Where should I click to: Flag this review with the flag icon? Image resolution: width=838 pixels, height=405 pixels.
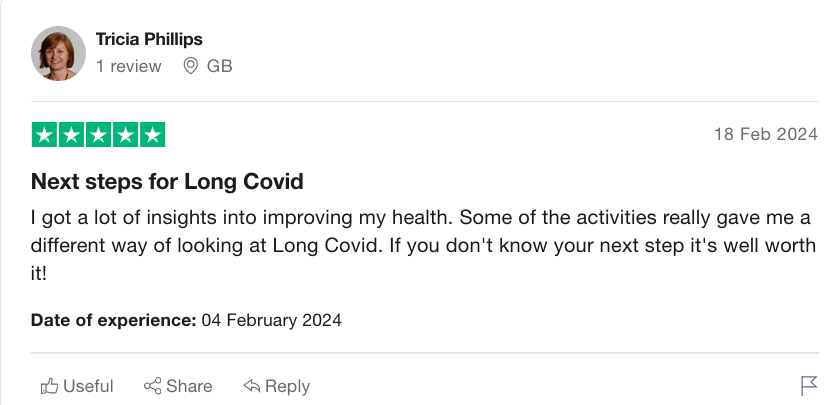pyautogui.click(x=809, y=386)
